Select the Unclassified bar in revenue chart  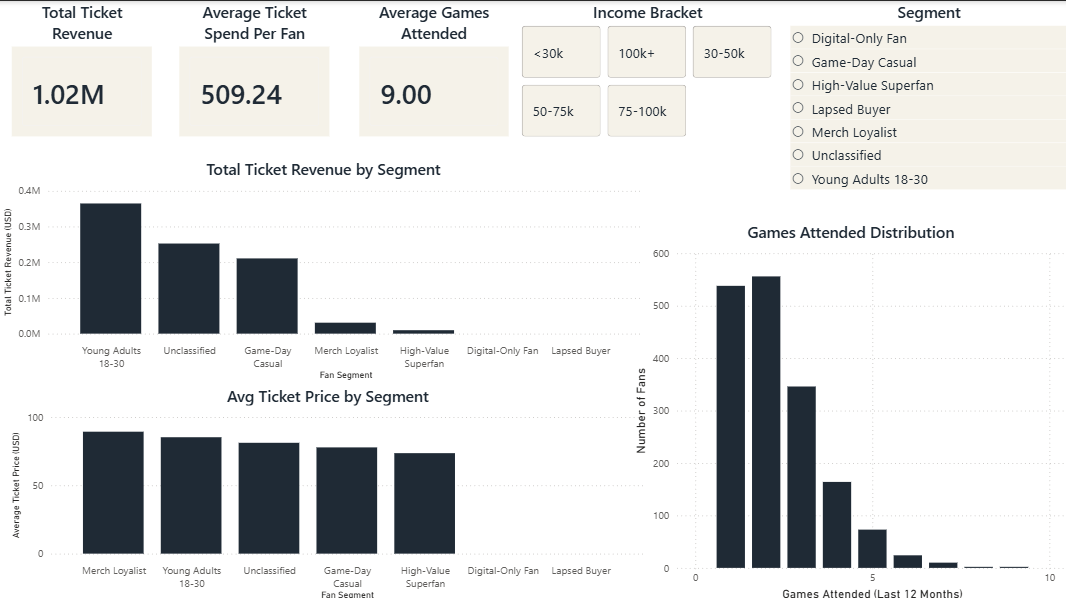[x=189, y=288]
